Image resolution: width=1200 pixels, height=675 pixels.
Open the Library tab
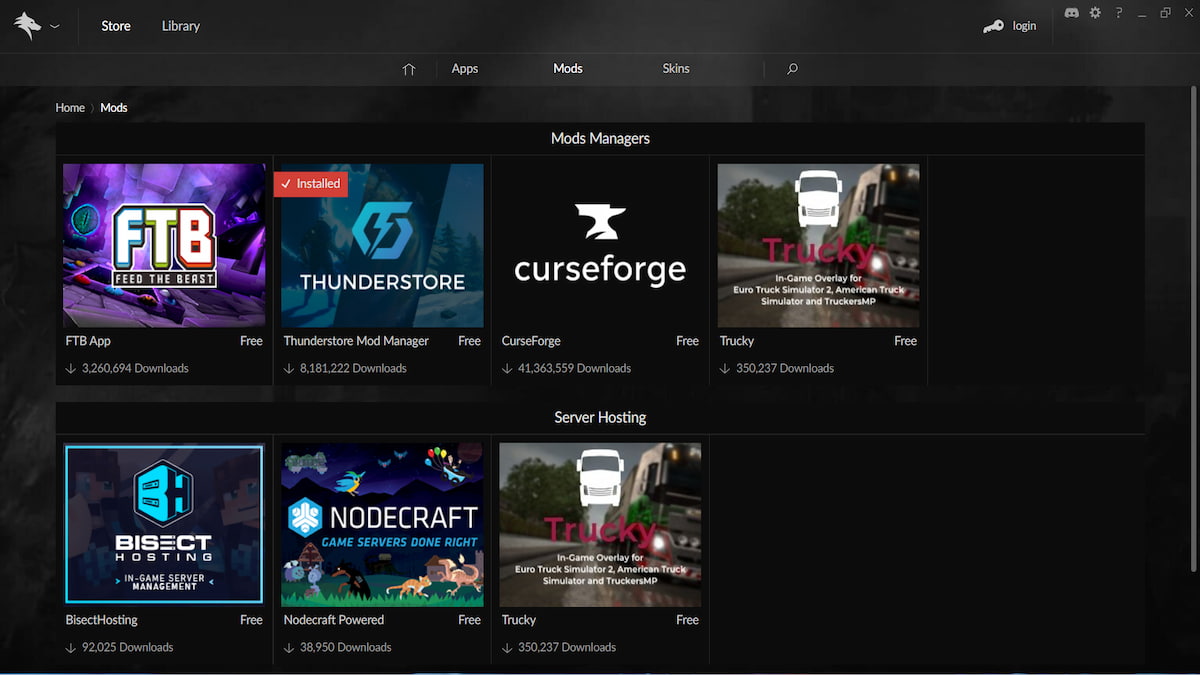pyautogui.click(x=180, y=26)
